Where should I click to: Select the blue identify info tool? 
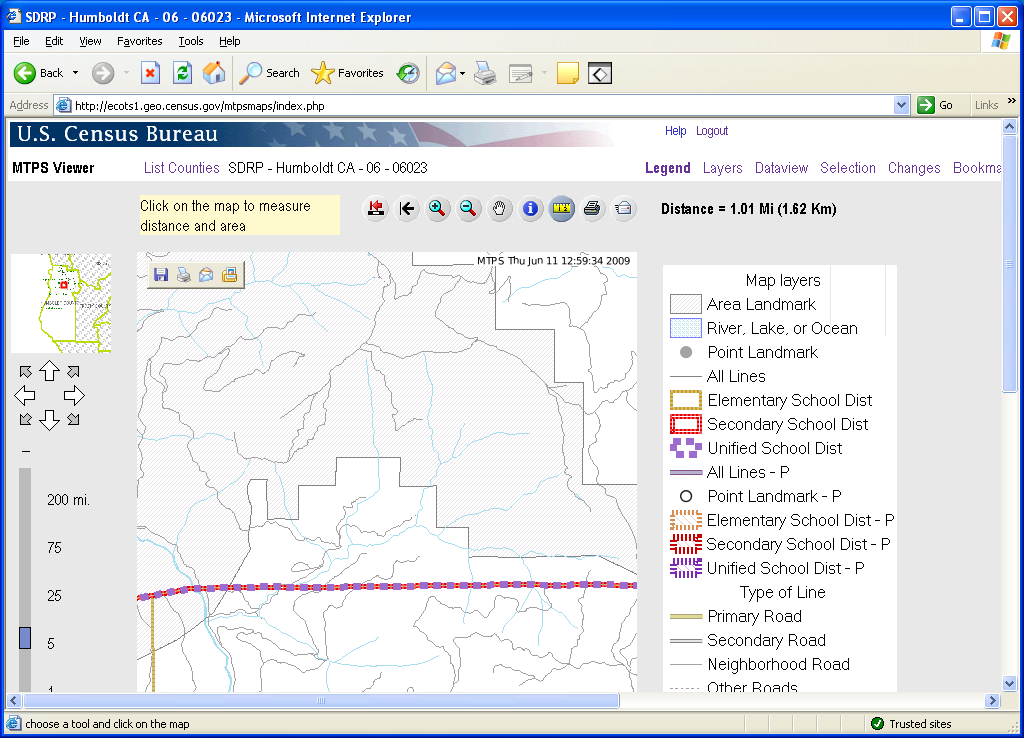[x=531, y=208]
